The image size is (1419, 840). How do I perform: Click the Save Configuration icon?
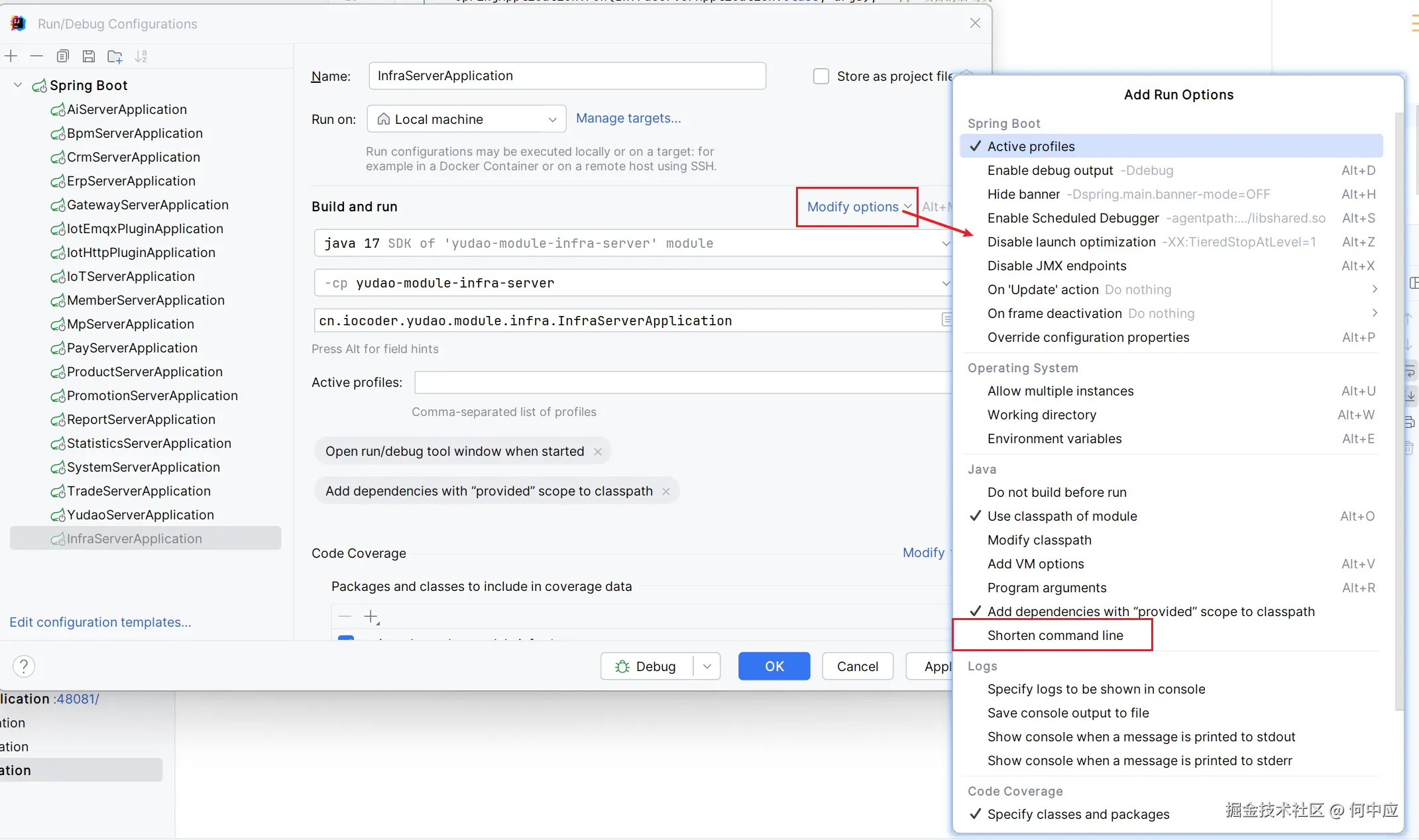(x=88, y=56)
